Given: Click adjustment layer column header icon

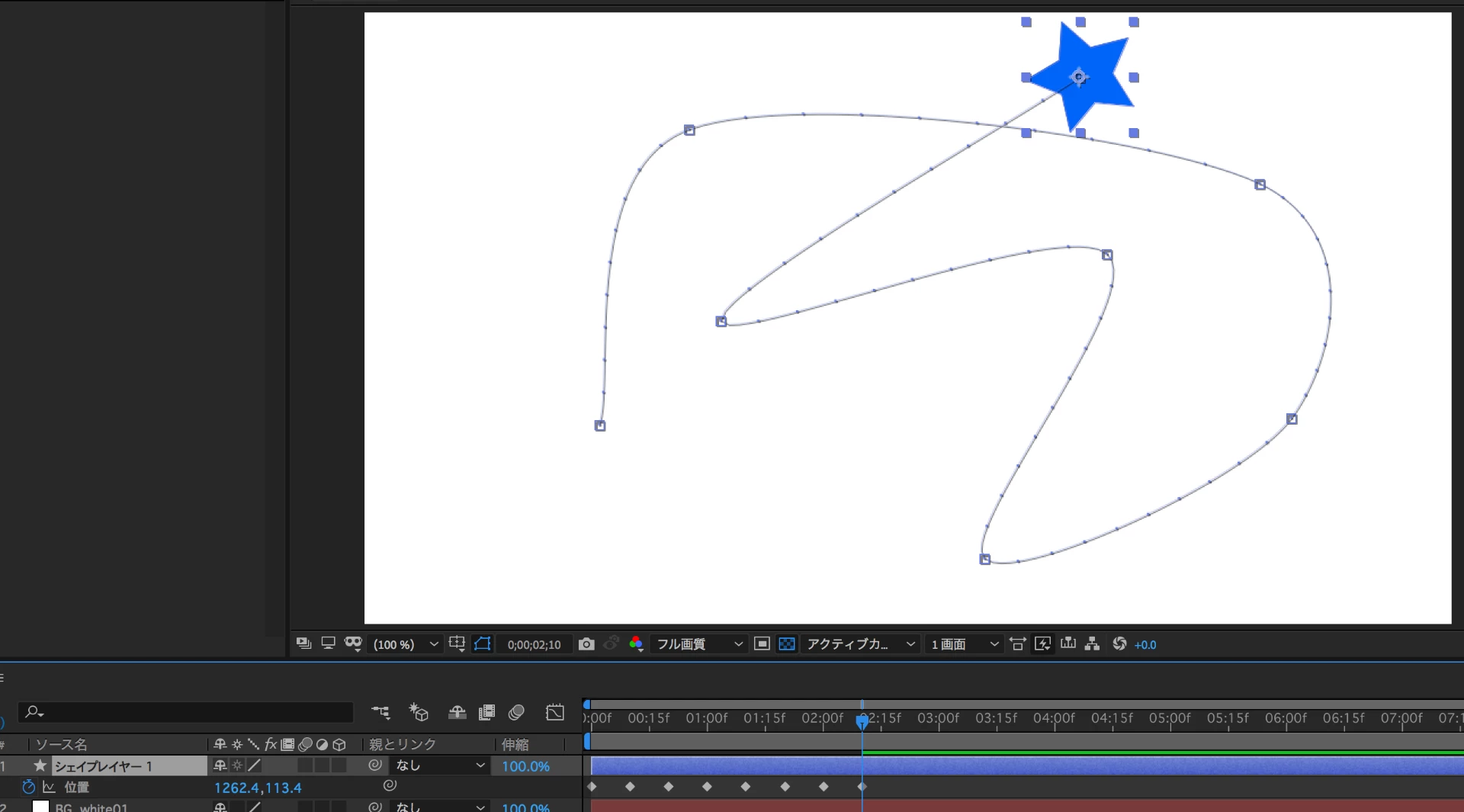Looking at the screenshot, I should point(322,744).
